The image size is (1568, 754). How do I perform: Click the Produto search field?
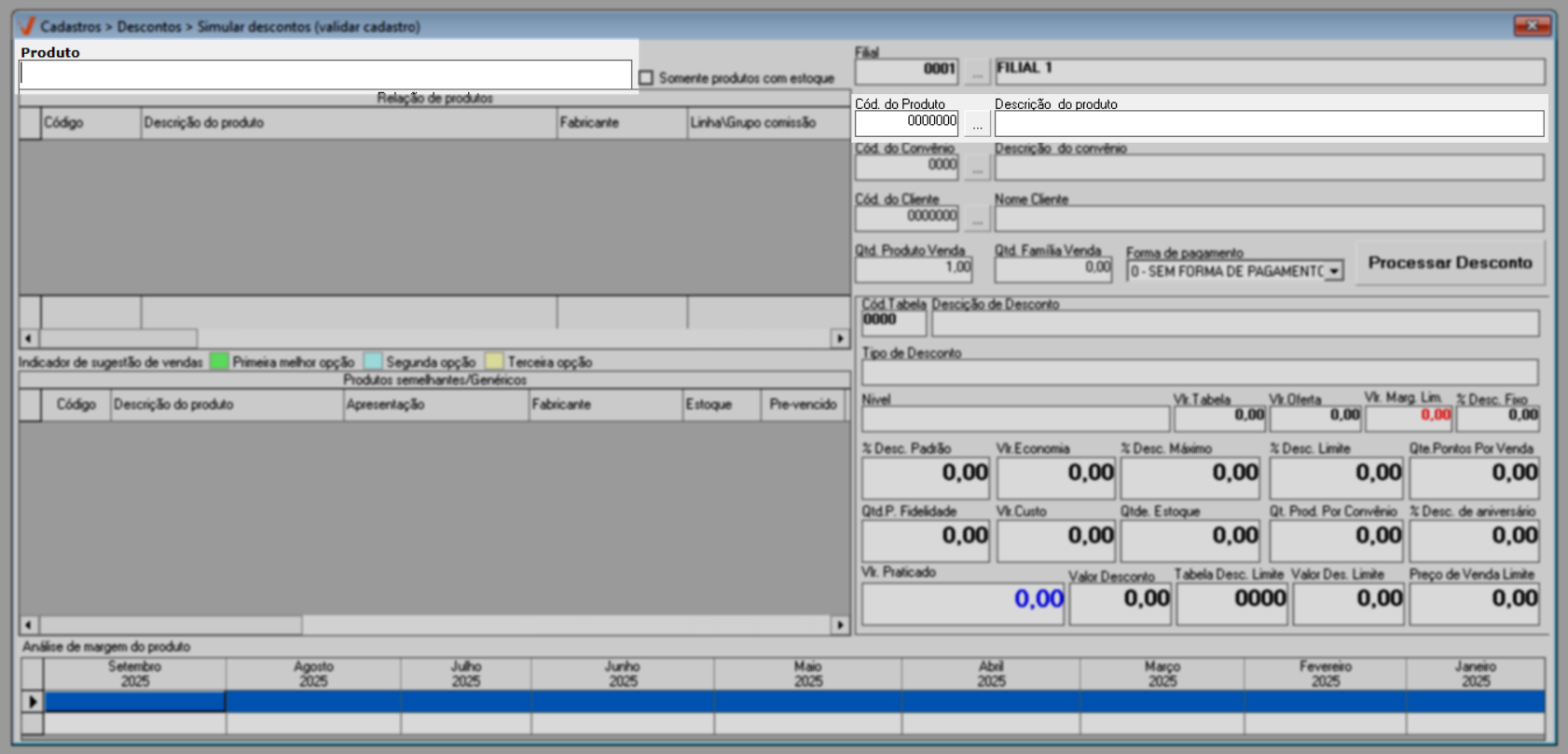(x=325, y=75)
